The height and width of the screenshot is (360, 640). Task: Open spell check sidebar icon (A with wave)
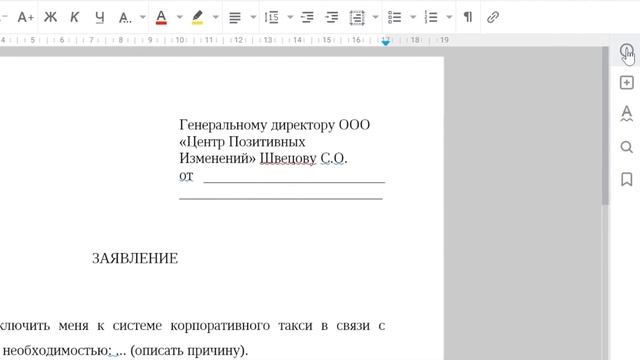(x=627, y=114)
